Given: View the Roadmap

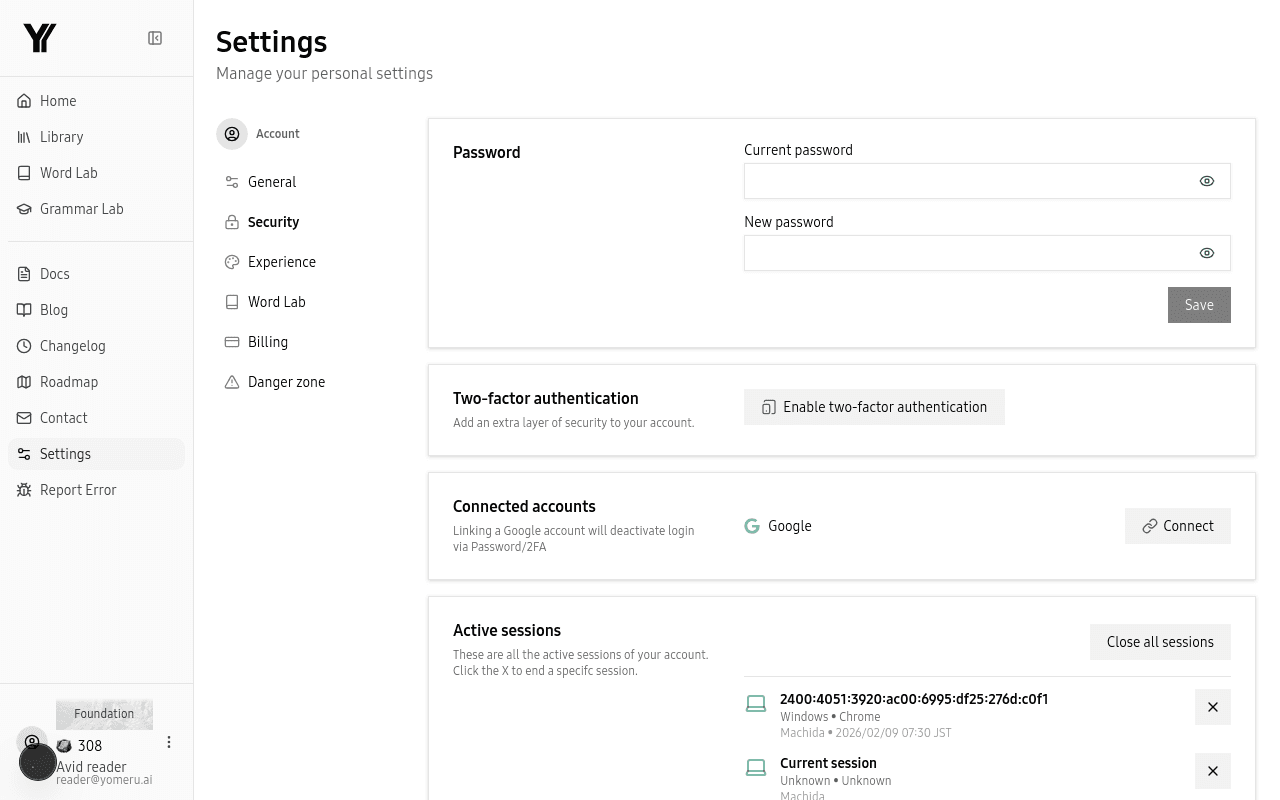Looking at the screenshot, I should 69,382.
